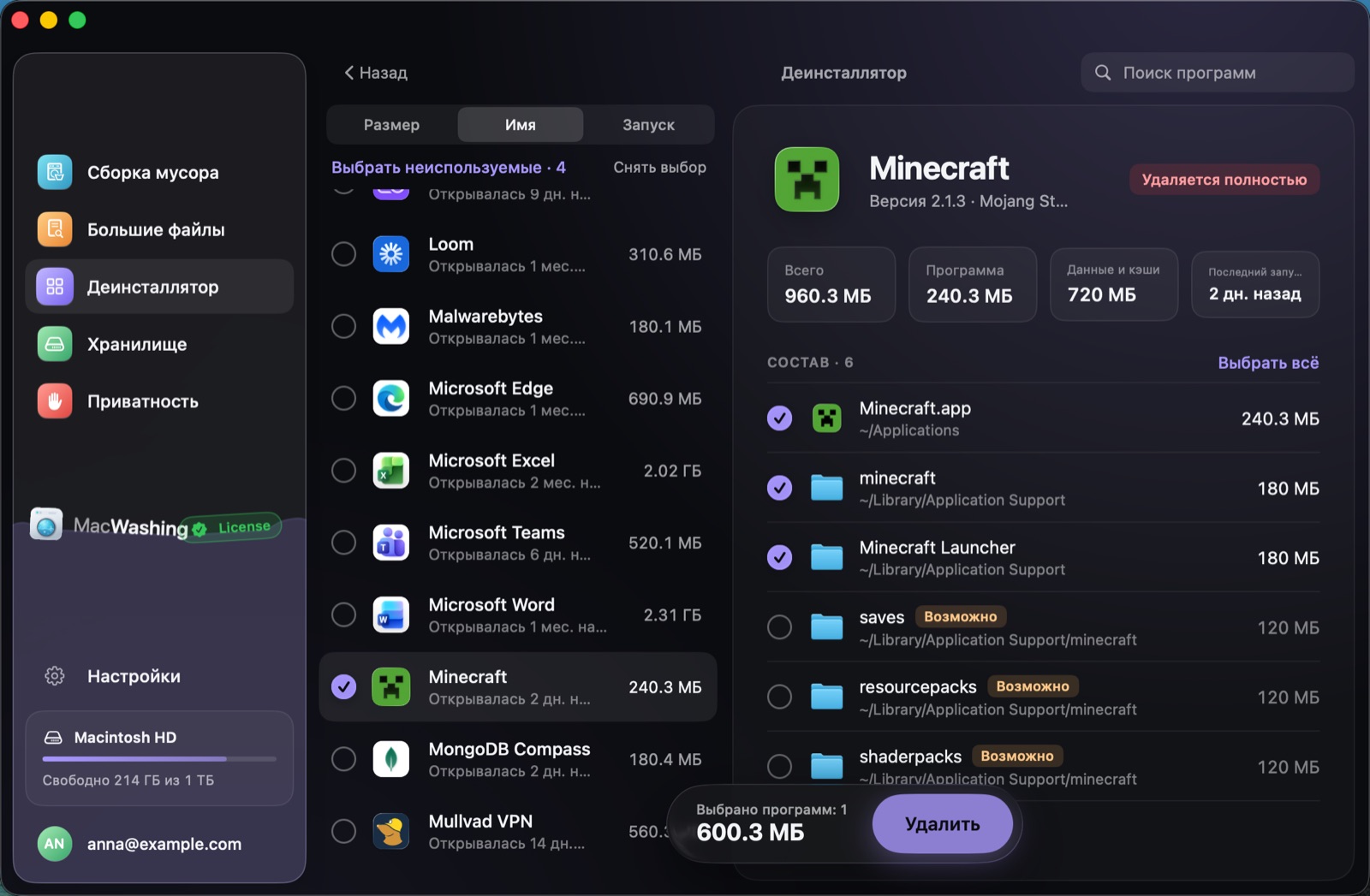Click the Mullvad VPN app icon

391,831
